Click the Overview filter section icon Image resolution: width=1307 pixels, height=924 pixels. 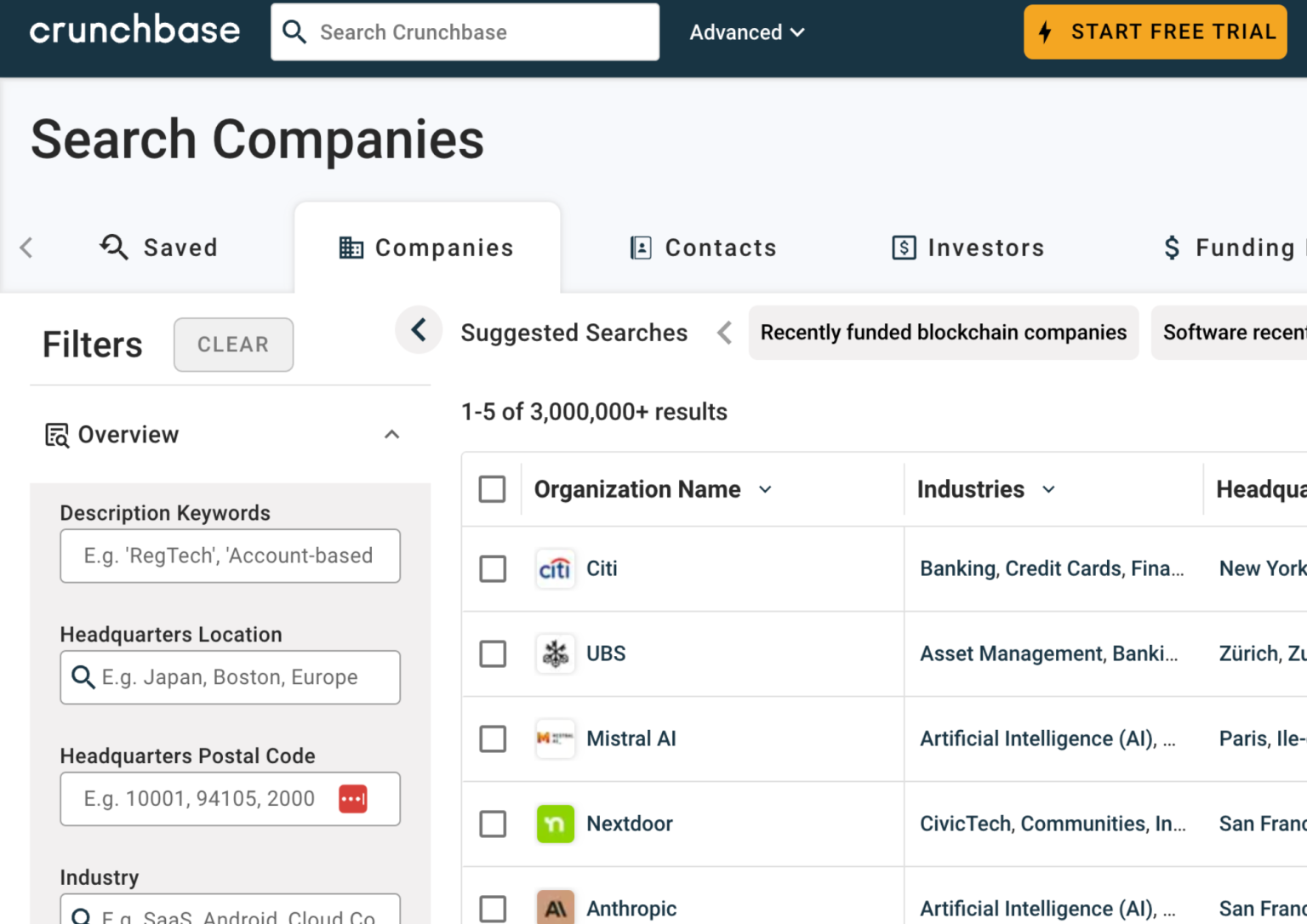55,435
